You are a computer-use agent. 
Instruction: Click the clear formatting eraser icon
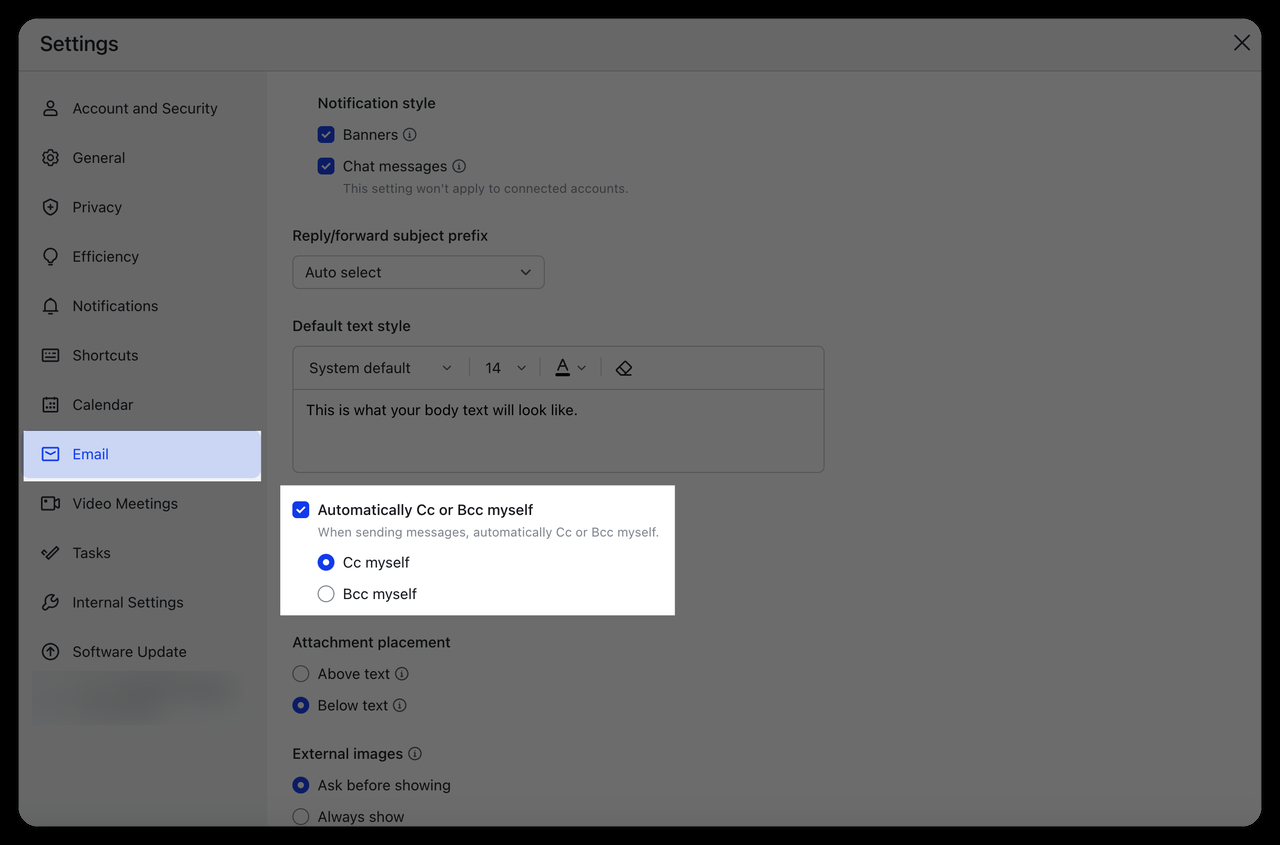(x=624, y=368)
